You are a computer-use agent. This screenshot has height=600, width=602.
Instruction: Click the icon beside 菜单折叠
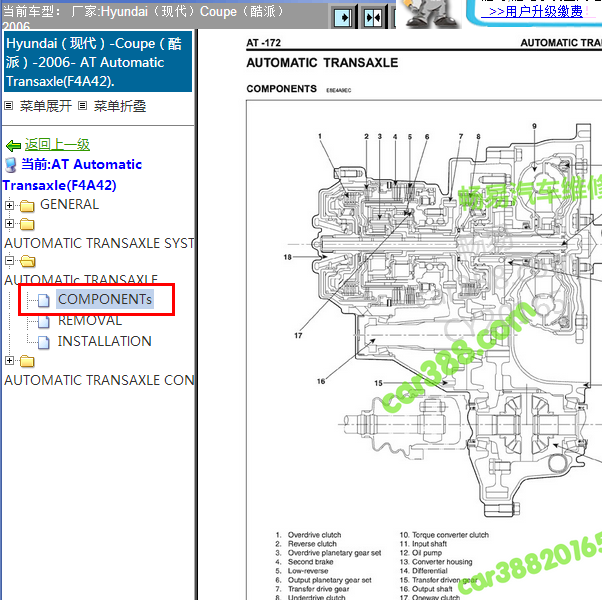coord(82,106)
